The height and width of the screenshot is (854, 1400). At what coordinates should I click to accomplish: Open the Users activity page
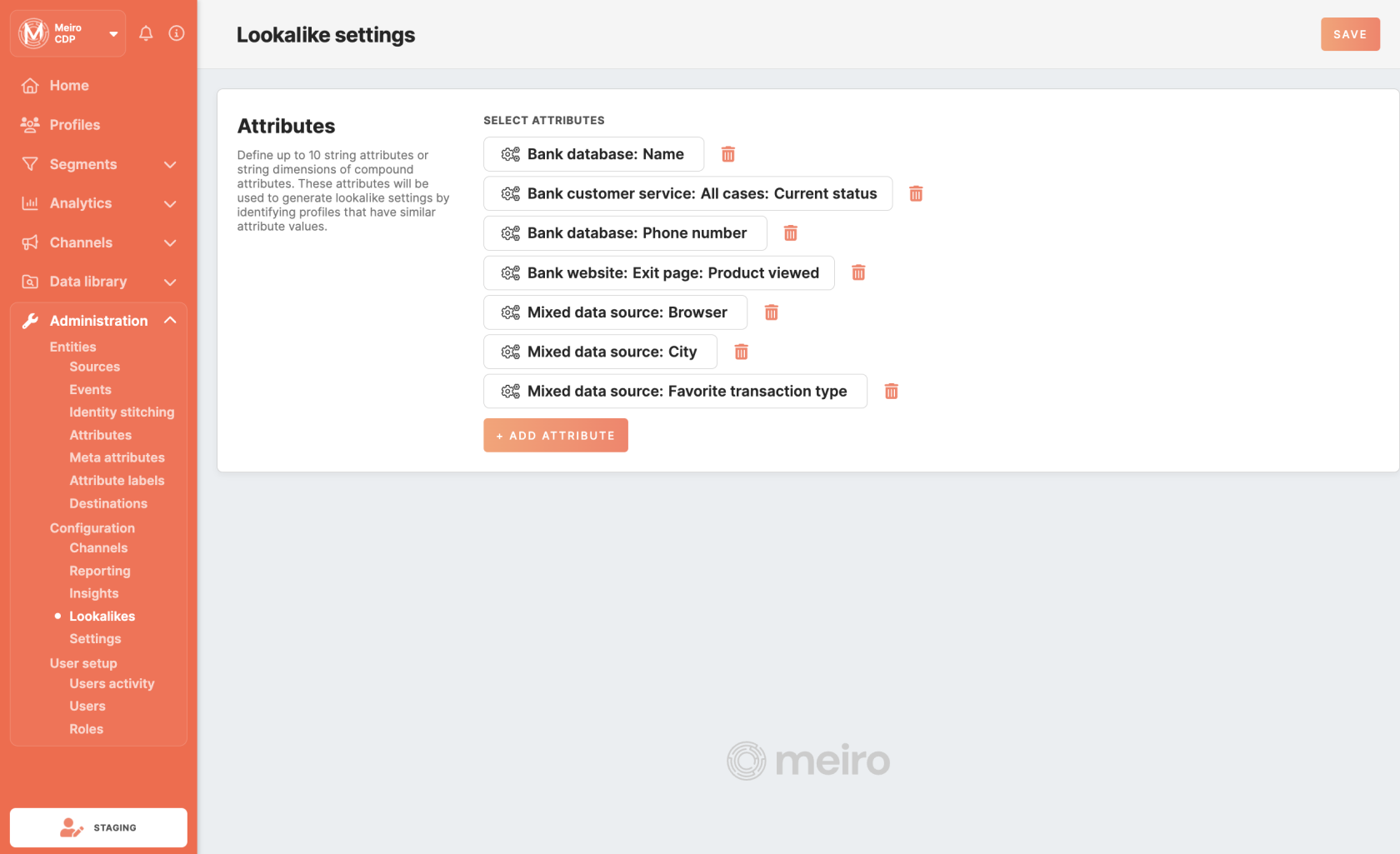tap(112, 683)
